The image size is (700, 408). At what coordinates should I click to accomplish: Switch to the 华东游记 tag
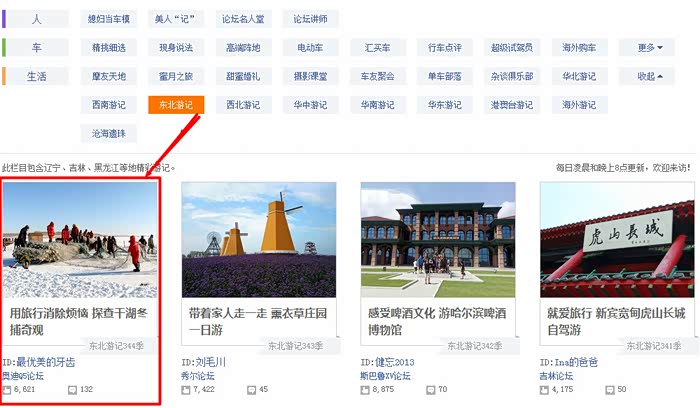point(445,105)
